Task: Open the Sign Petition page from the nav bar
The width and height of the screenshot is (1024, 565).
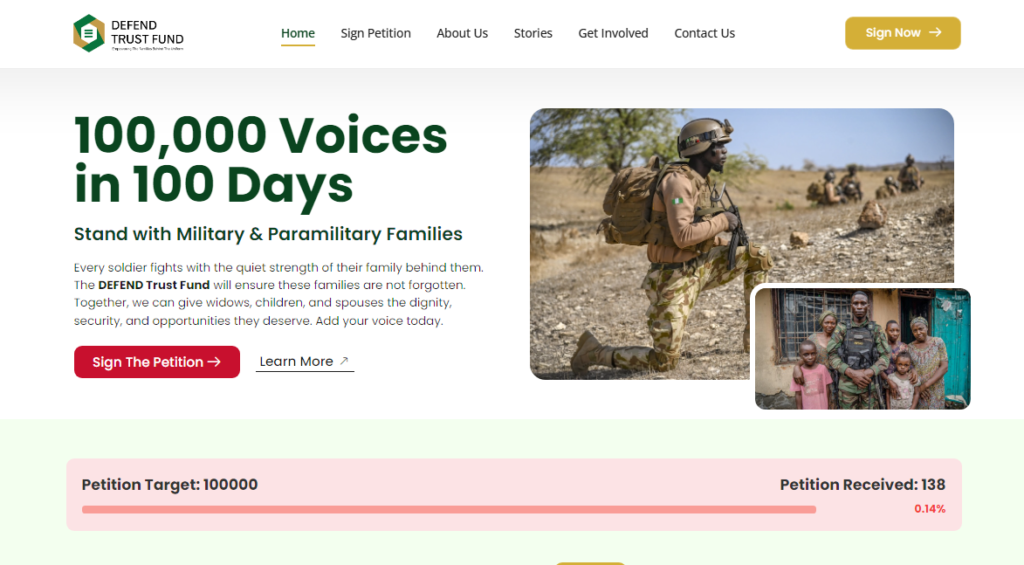Action: point(376,33)
